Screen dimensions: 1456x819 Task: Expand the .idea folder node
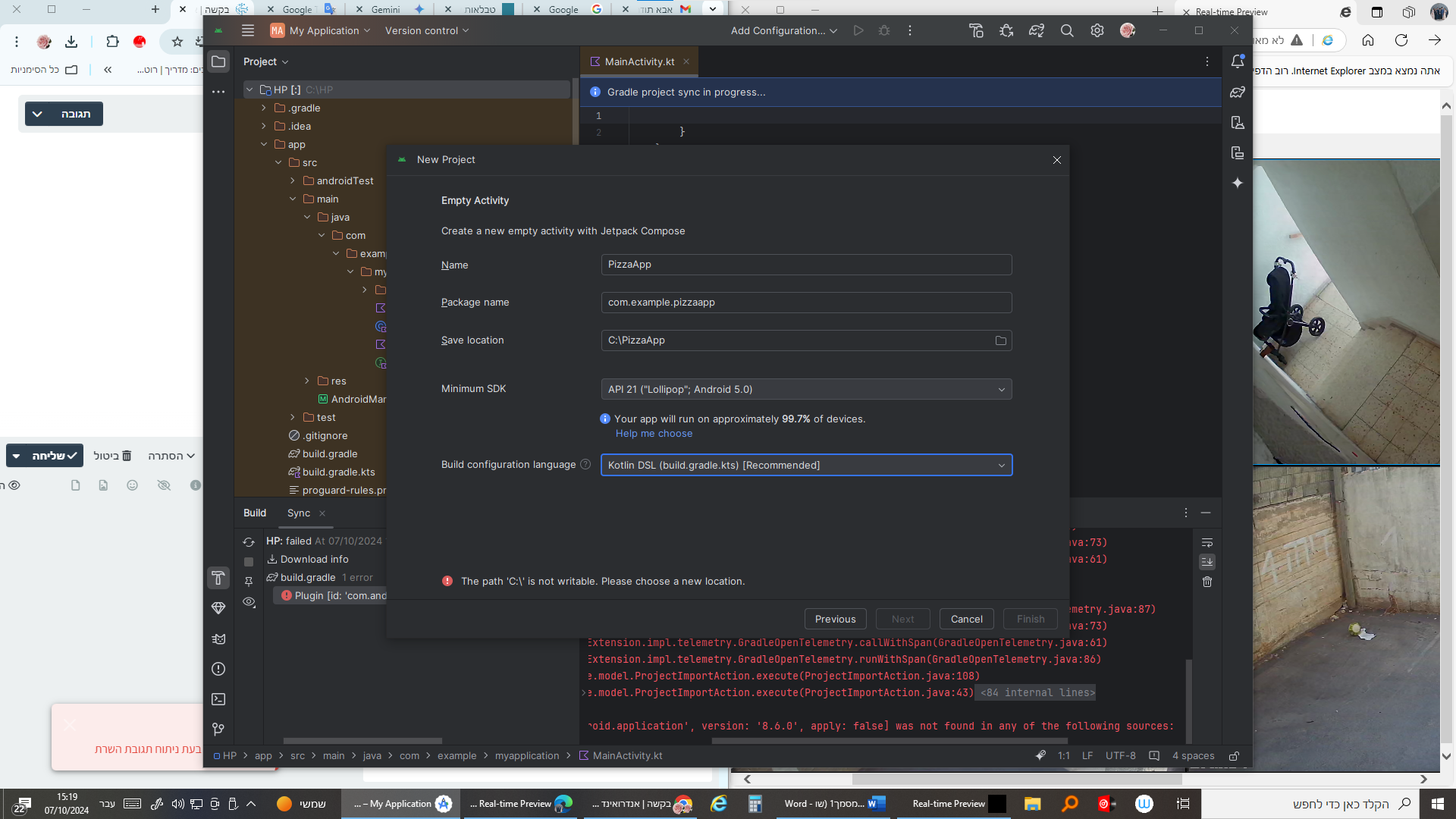[x=264, y=126]
